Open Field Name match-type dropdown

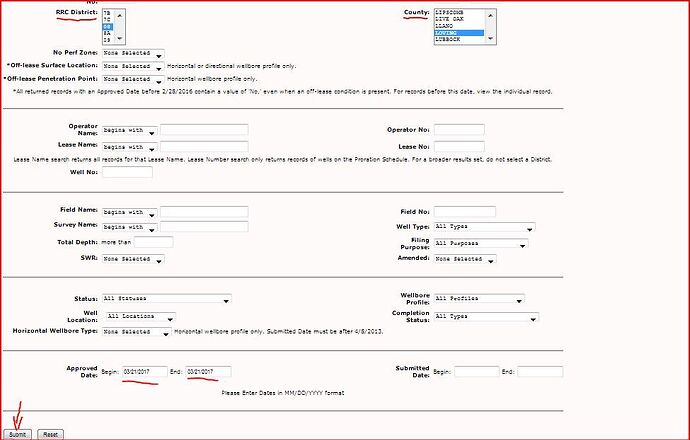[x=129, y=213]
